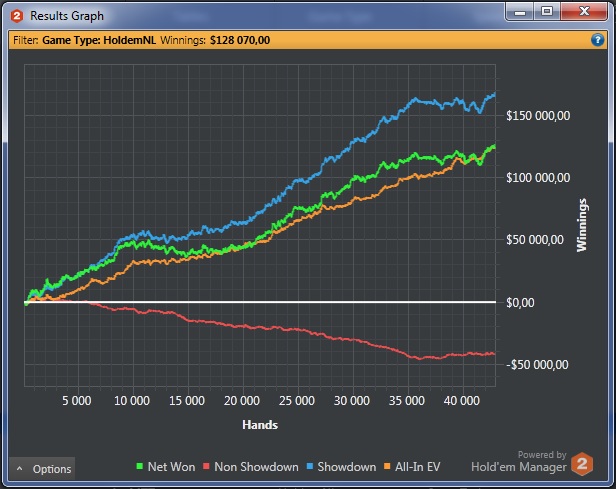616x489 pixels.
Task: Click the Non Showdown legend label
Action: click(256, 467)
